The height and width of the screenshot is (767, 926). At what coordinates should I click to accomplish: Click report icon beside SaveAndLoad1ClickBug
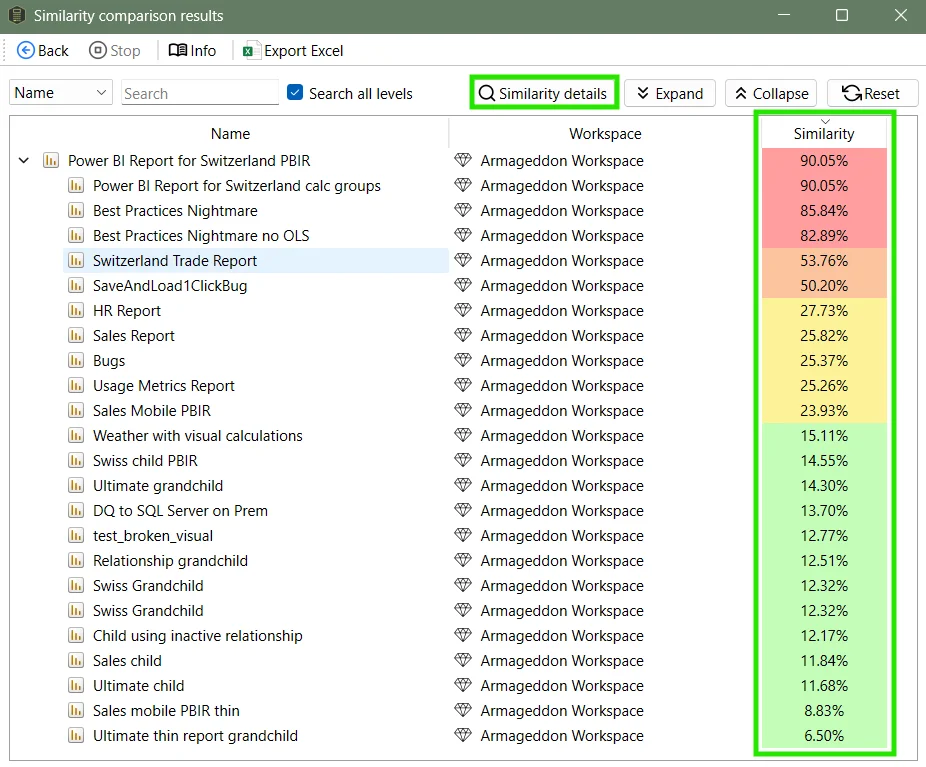pyautogui.click(x=76, y=286)
